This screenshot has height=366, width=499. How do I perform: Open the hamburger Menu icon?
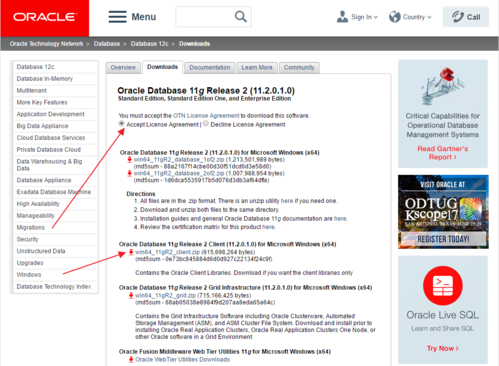point(117,17)
